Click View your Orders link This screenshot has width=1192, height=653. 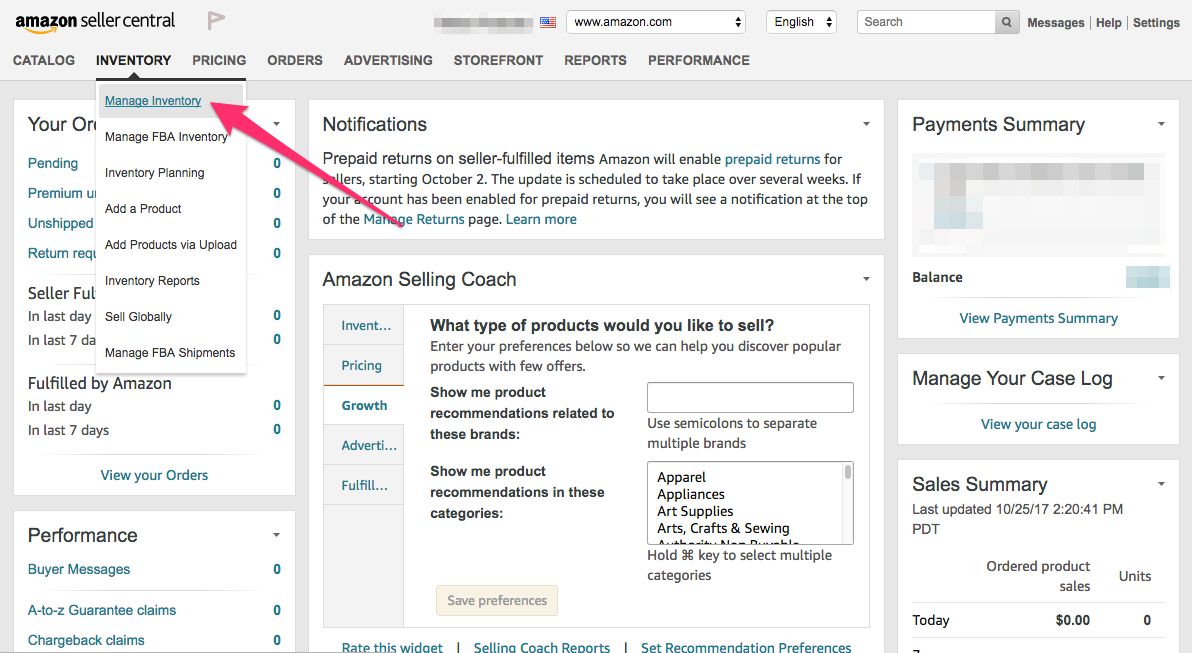pyautogui.click(x=154, y=475)
